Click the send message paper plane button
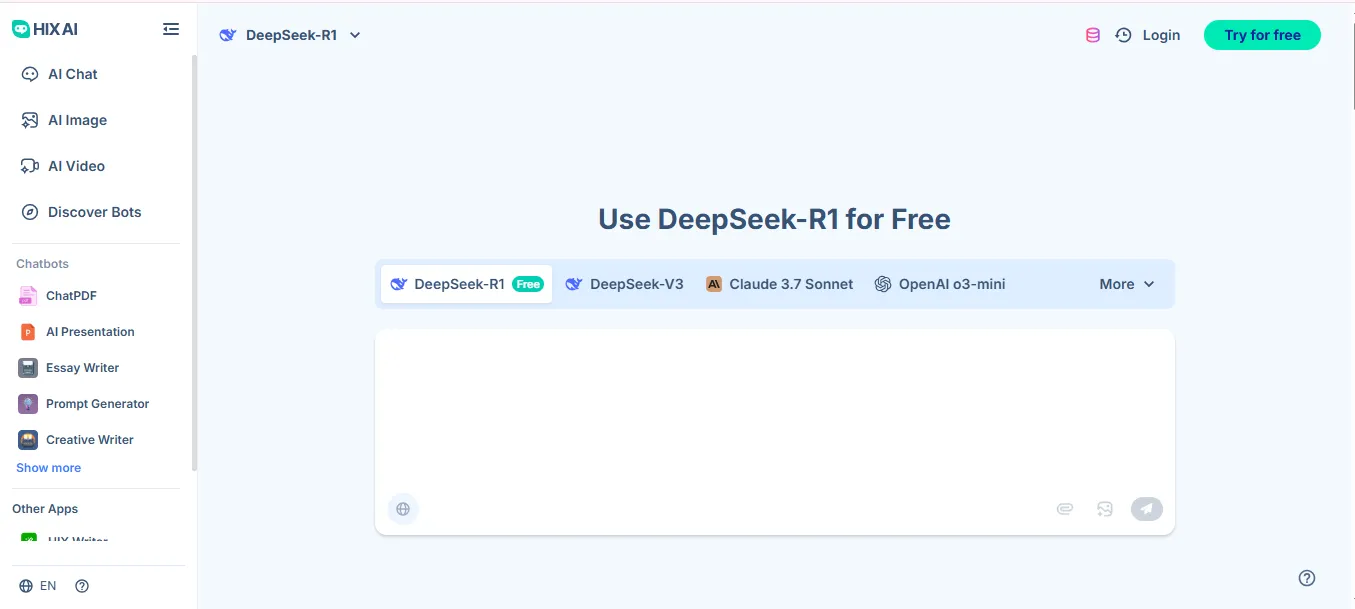Image resolution: width=1355 pixels, height=609 pixels. tap(1147, 509)
